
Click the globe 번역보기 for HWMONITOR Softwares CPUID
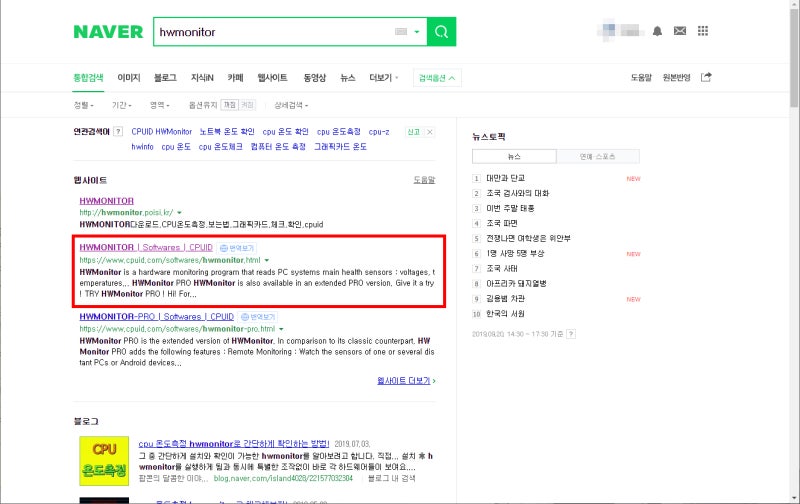(237, 248)
